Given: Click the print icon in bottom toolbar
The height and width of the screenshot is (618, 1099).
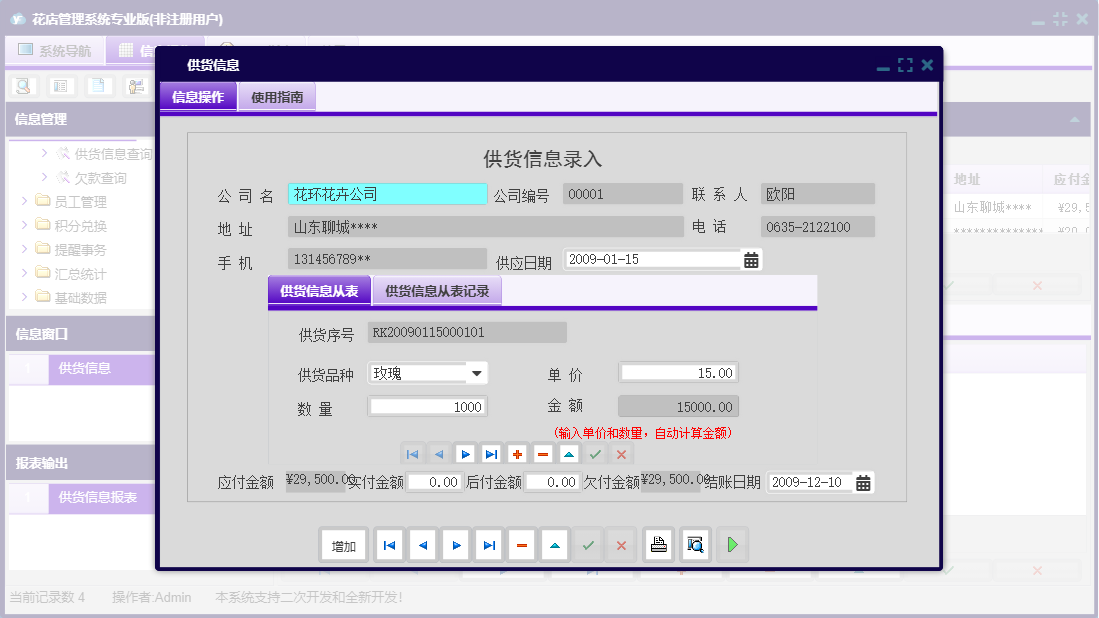Looking at the screenshot, I should [658, 544].
